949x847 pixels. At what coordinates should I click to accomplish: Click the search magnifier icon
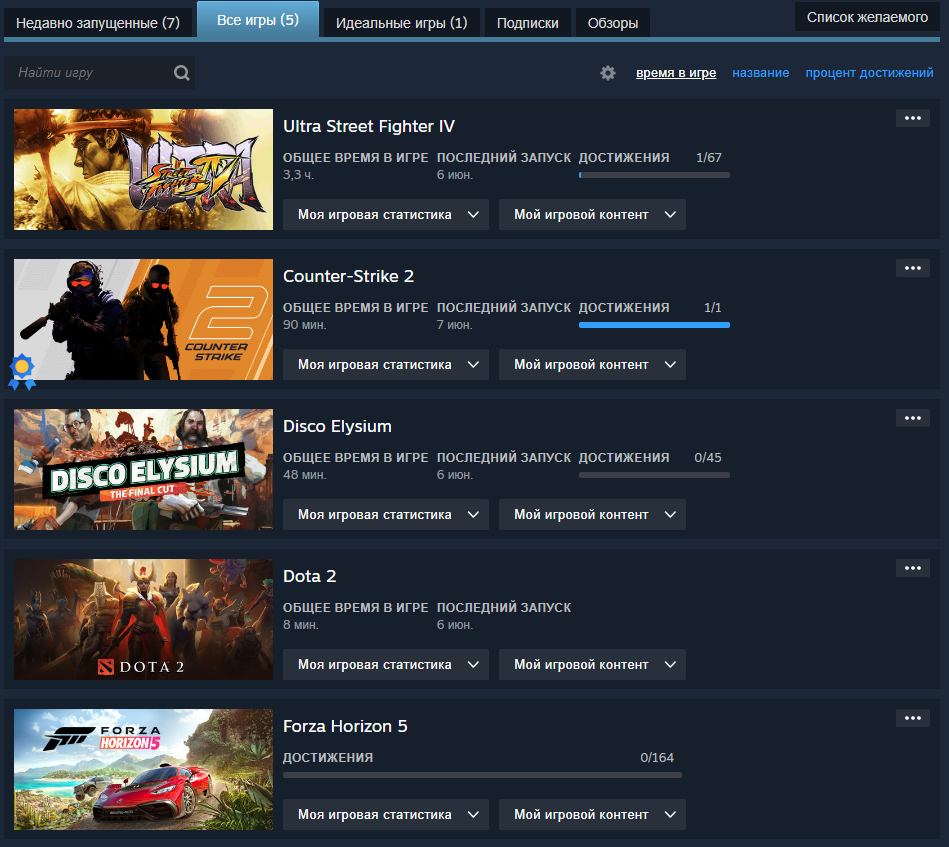click(x=182, y=73)
